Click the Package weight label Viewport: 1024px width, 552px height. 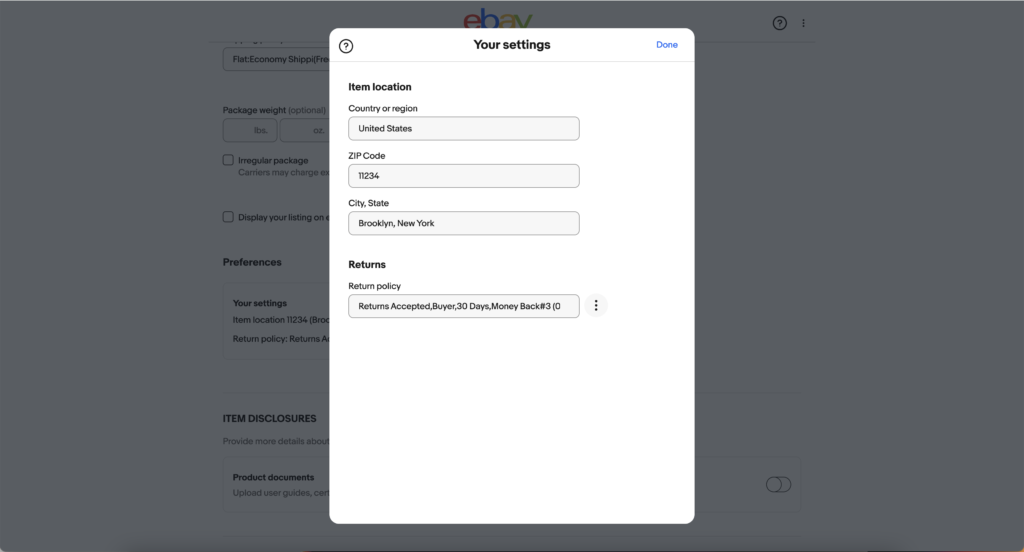tap(254, 110)
